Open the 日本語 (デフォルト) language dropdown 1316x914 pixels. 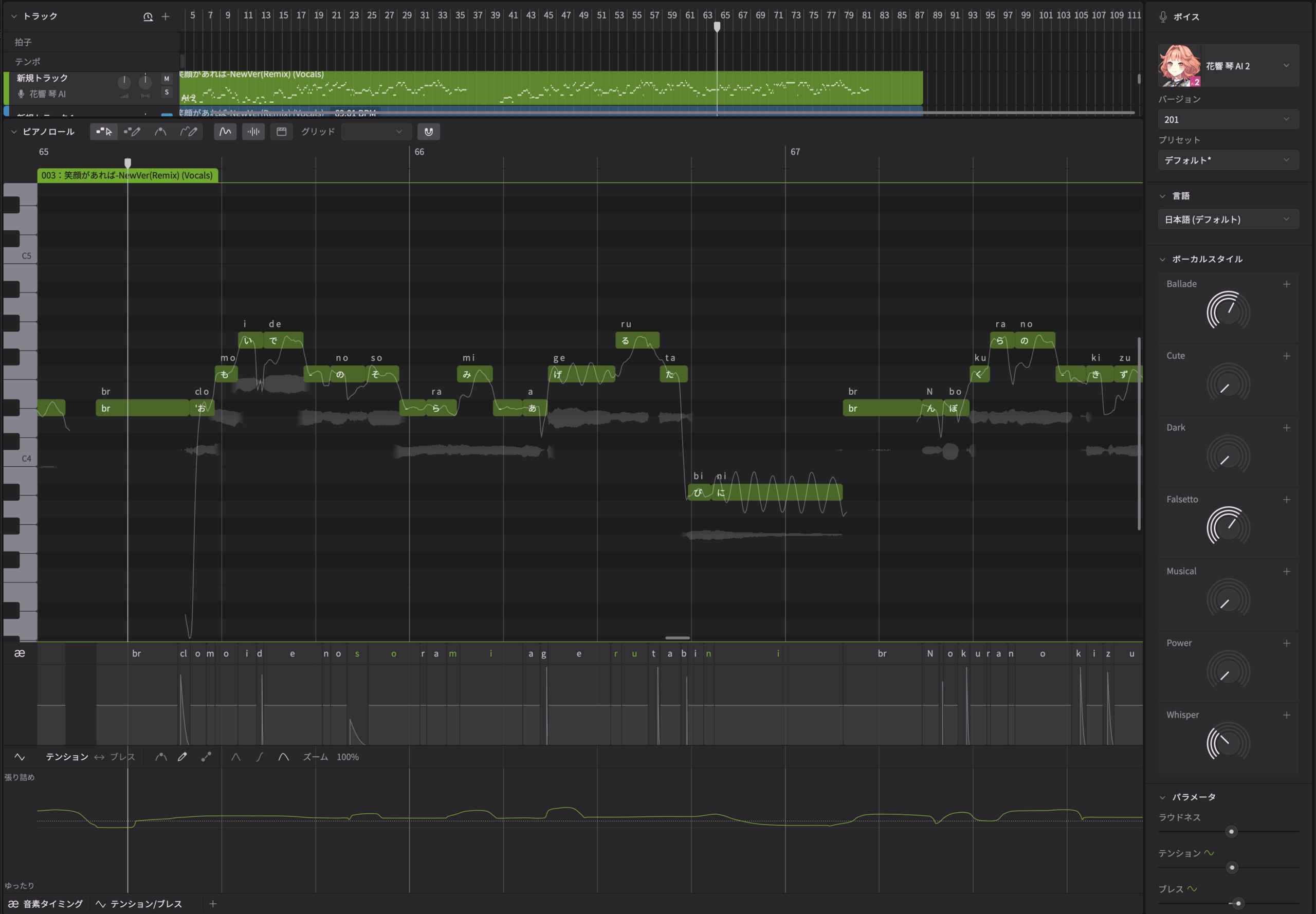(1228, 220)
